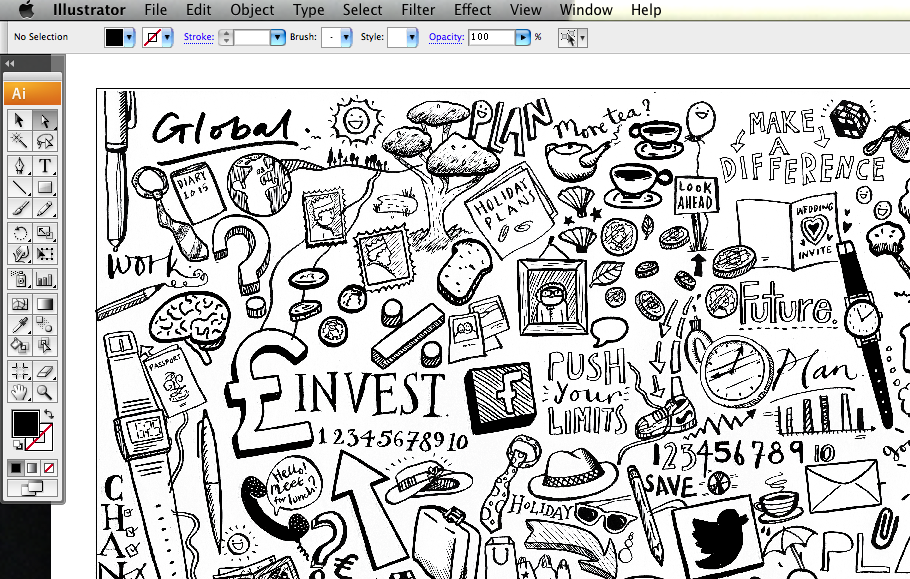Image resolution: width=910 pixels, height=579 pixels.
Task: Select the Paintbrush tool
Action: [21, 208]
